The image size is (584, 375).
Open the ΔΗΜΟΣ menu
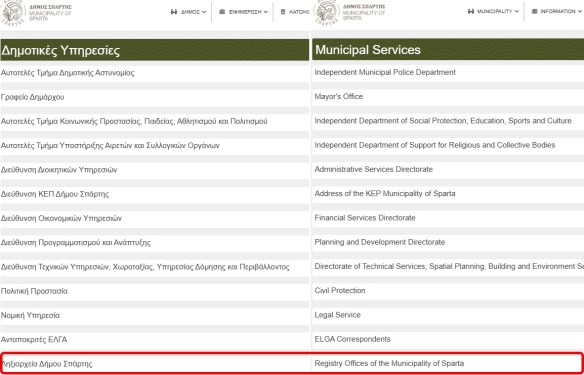[188, 12]
